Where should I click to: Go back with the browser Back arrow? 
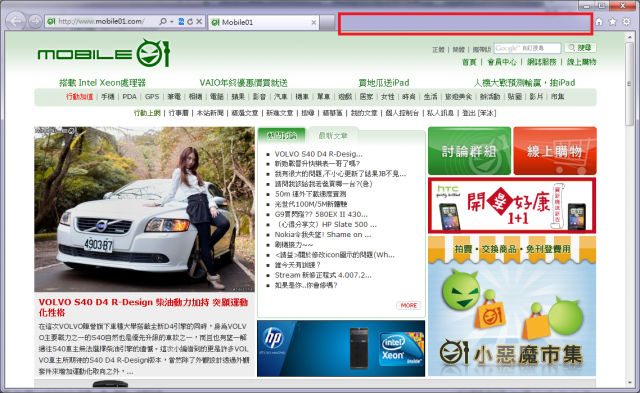point(16,21)
